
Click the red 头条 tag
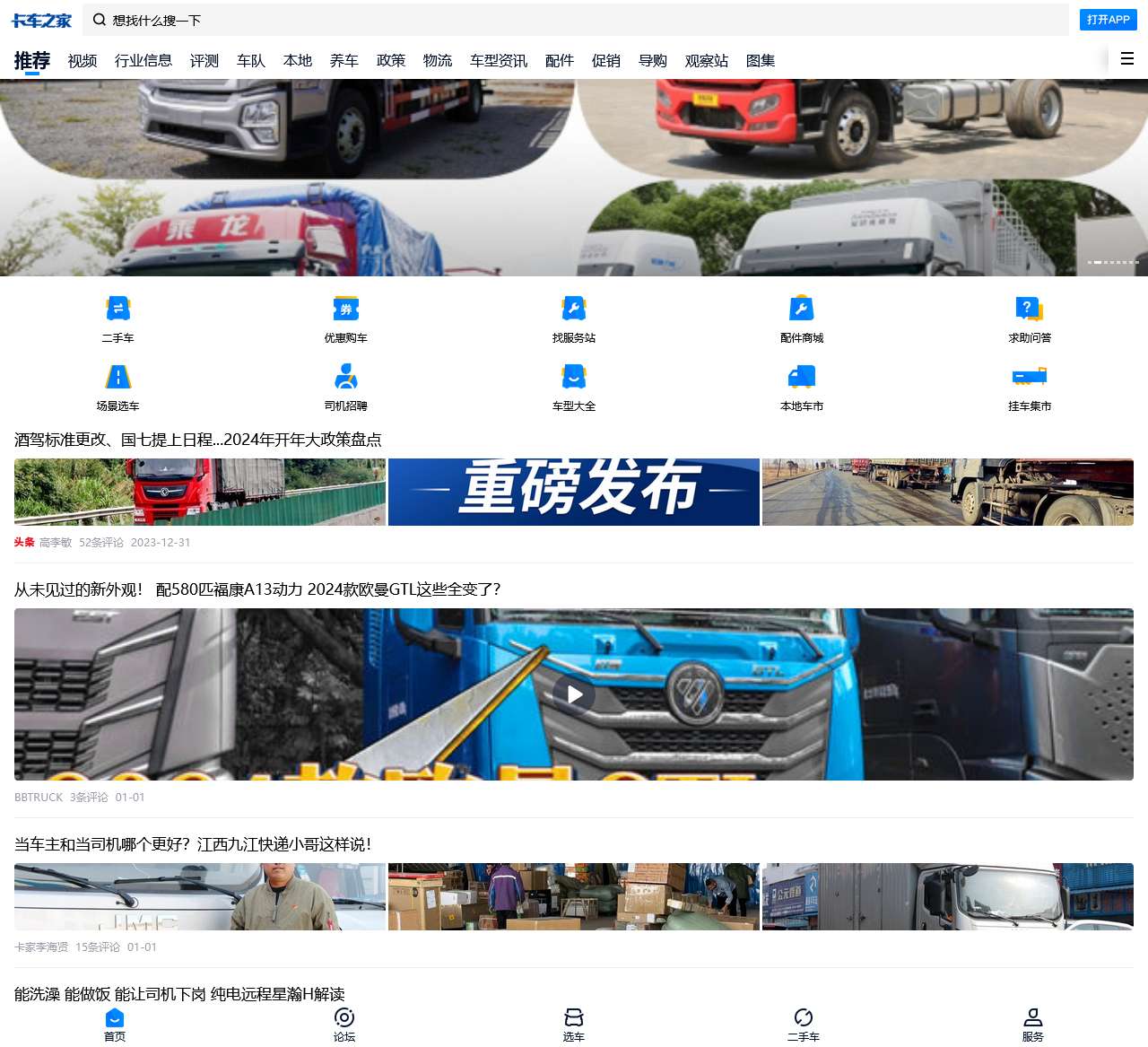click(x=24, y=543)
